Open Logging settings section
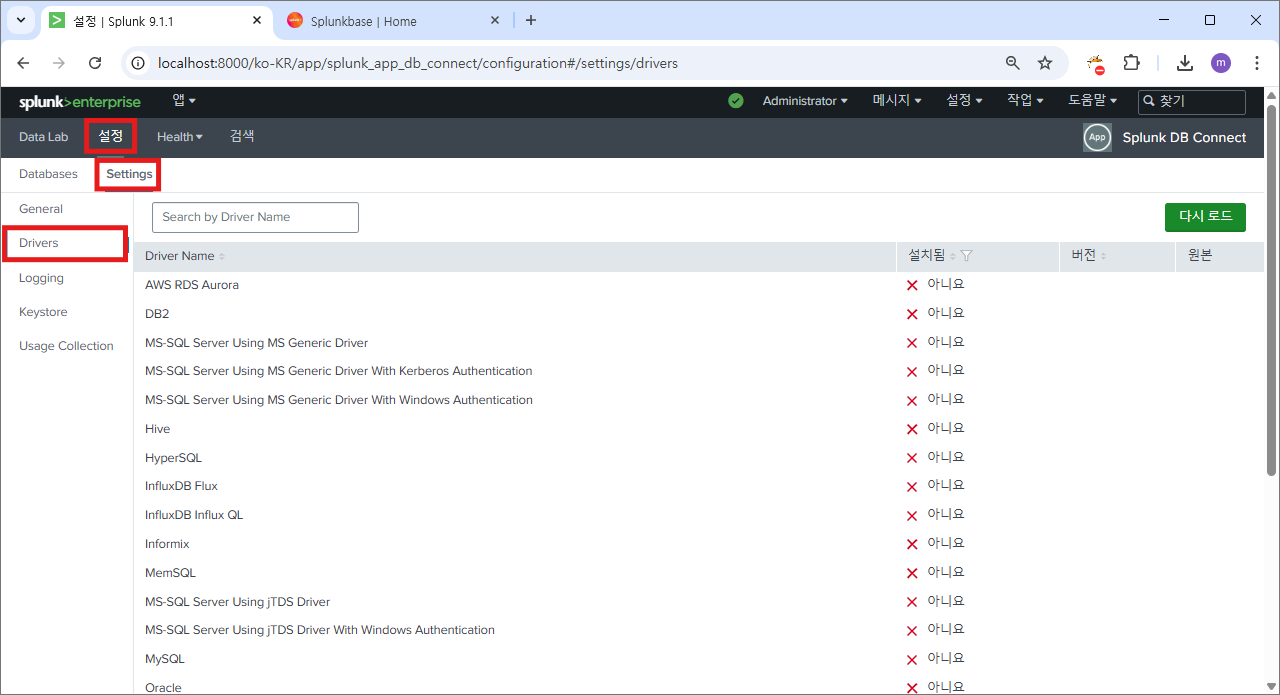1280x695 pixels. point(41,278)
